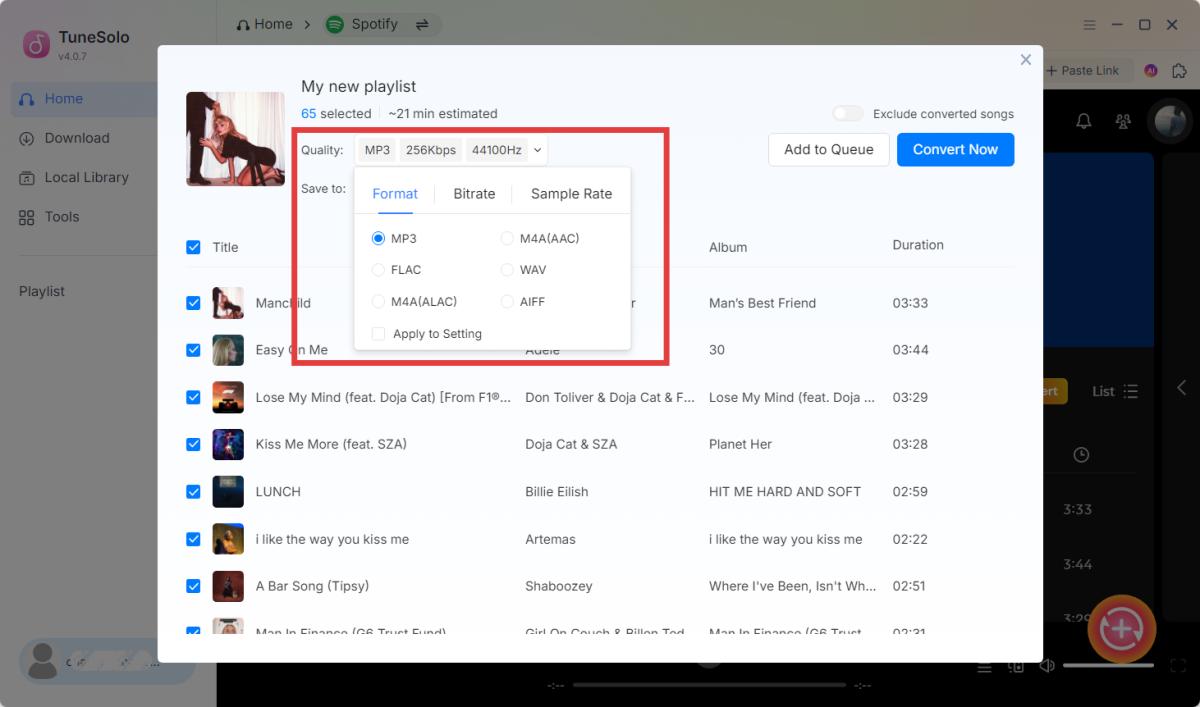The height and width of the screenshot is (707, 1200).
Task: Click the Billie Eilish artist cell
Action: [557, 492]
